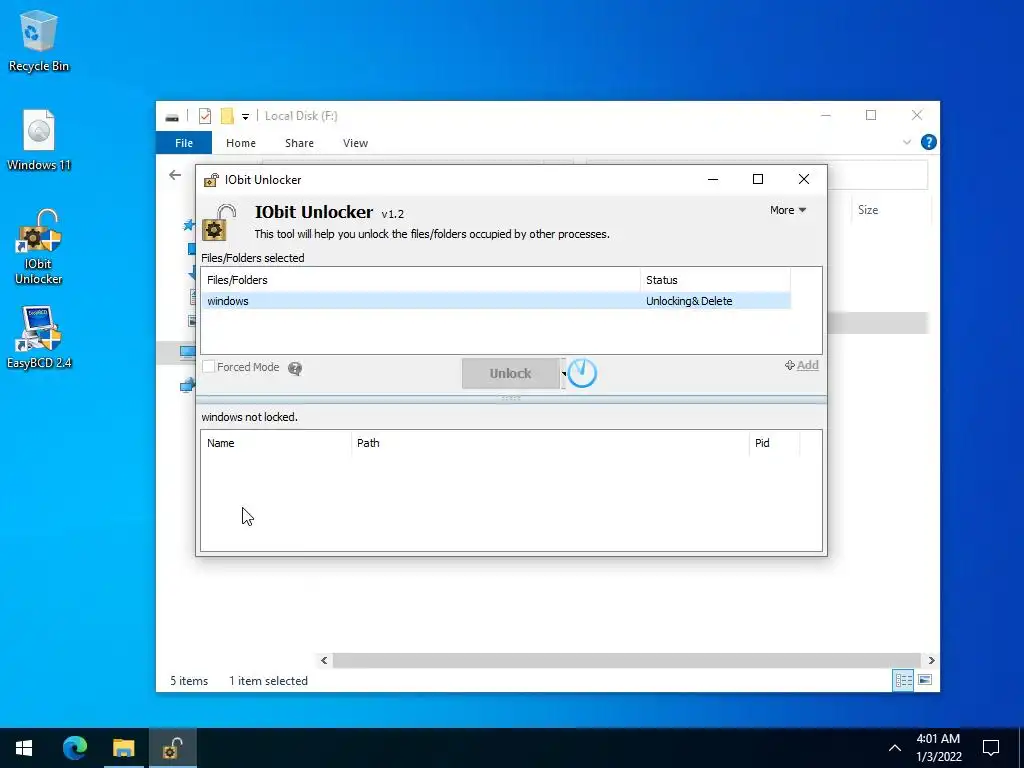This screenshot has height=768, width=1024.
Task: Click the Pid column header
Action: 775,443
